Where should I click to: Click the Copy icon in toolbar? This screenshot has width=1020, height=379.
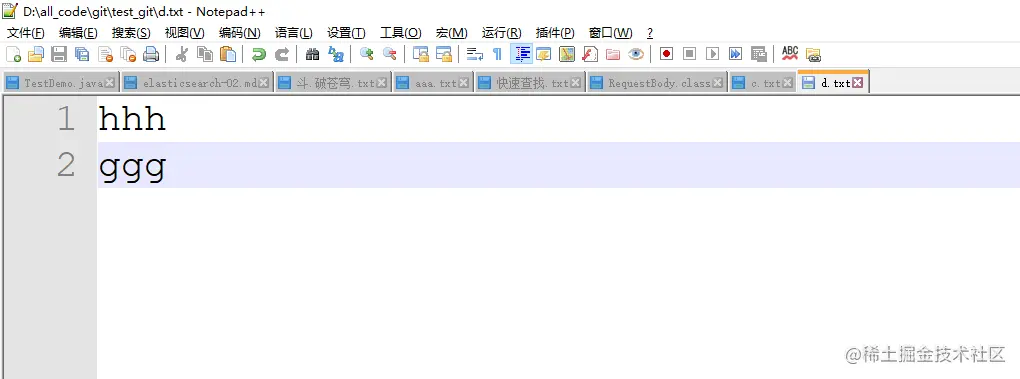(205, 54)
